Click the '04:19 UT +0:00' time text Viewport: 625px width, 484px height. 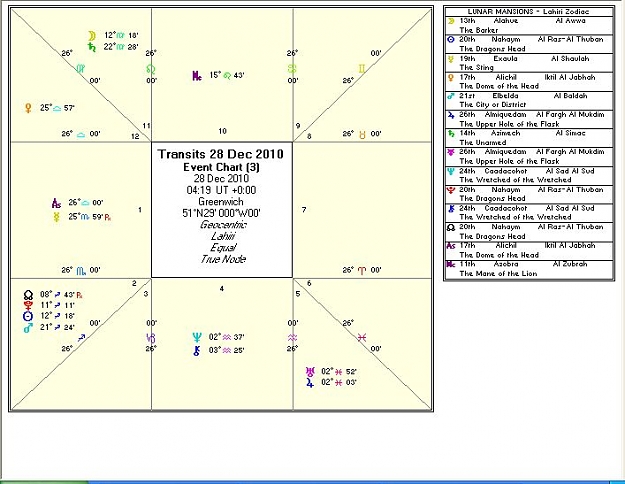pyautogui.click(x=221, y=190)
